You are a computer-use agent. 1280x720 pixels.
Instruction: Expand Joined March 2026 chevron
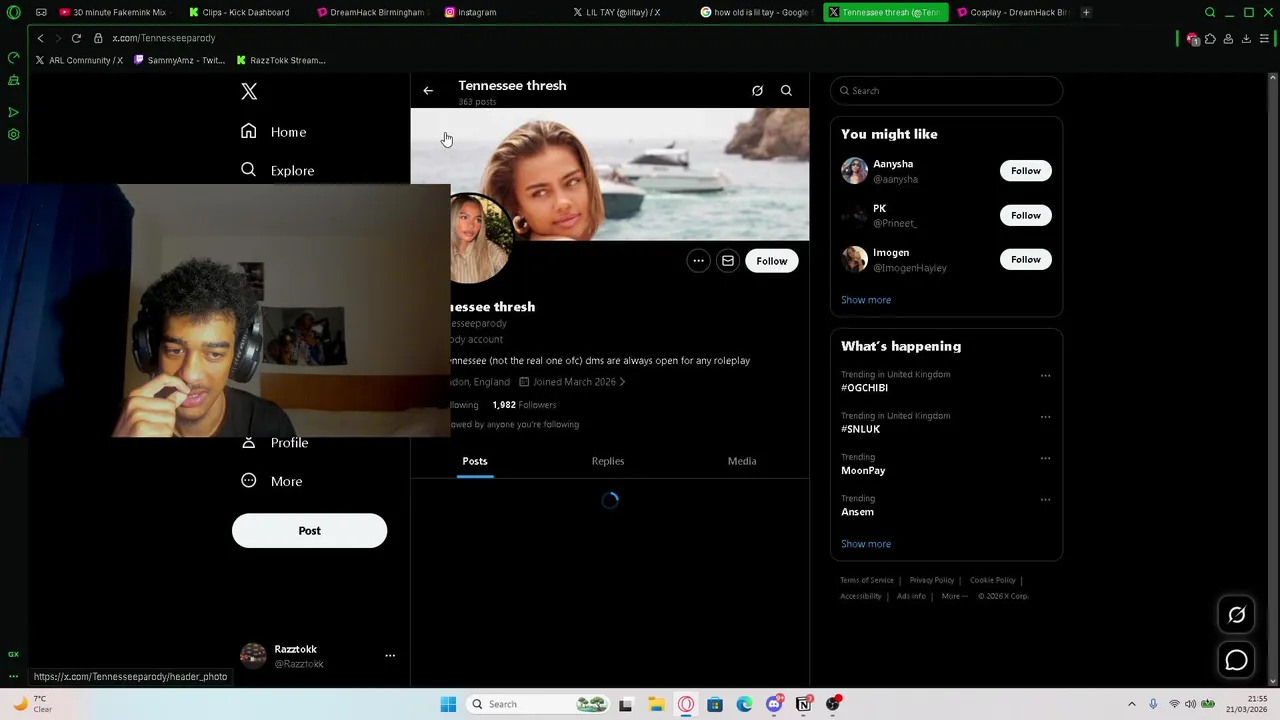(x=622, y=382)
